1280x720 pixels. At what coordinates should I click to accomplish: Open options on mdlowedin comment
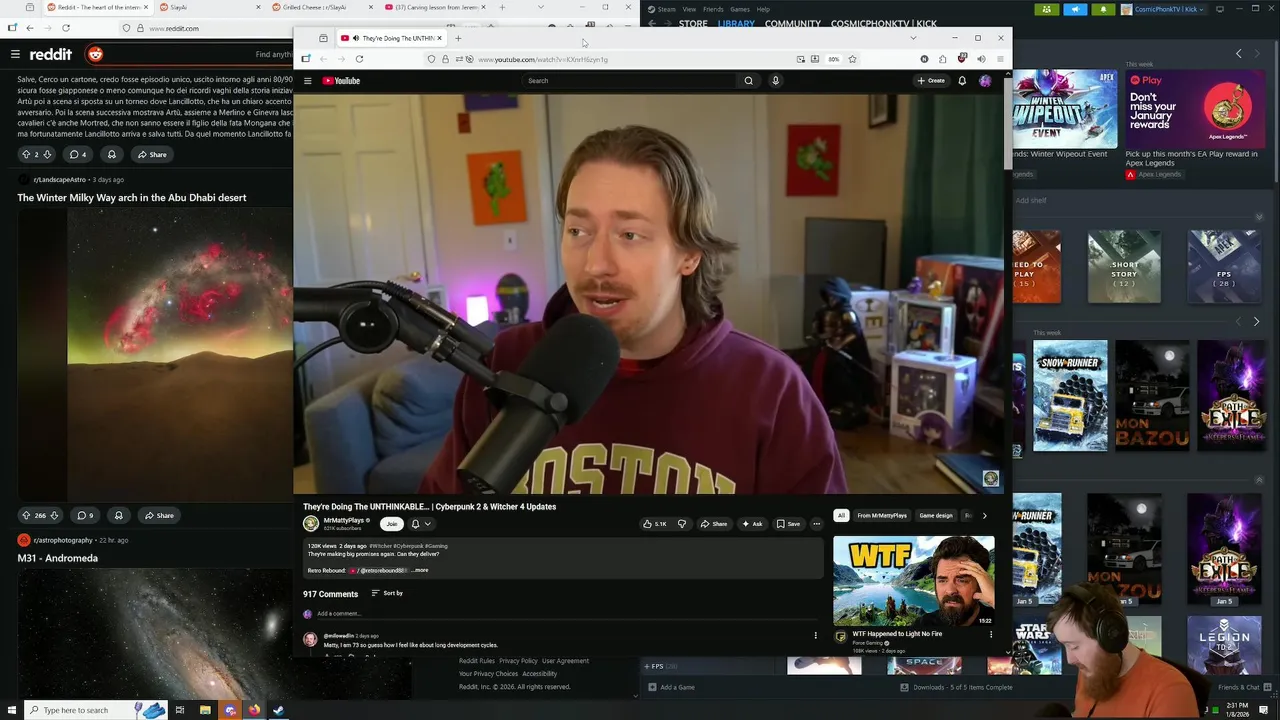click(x=815, y=635)
